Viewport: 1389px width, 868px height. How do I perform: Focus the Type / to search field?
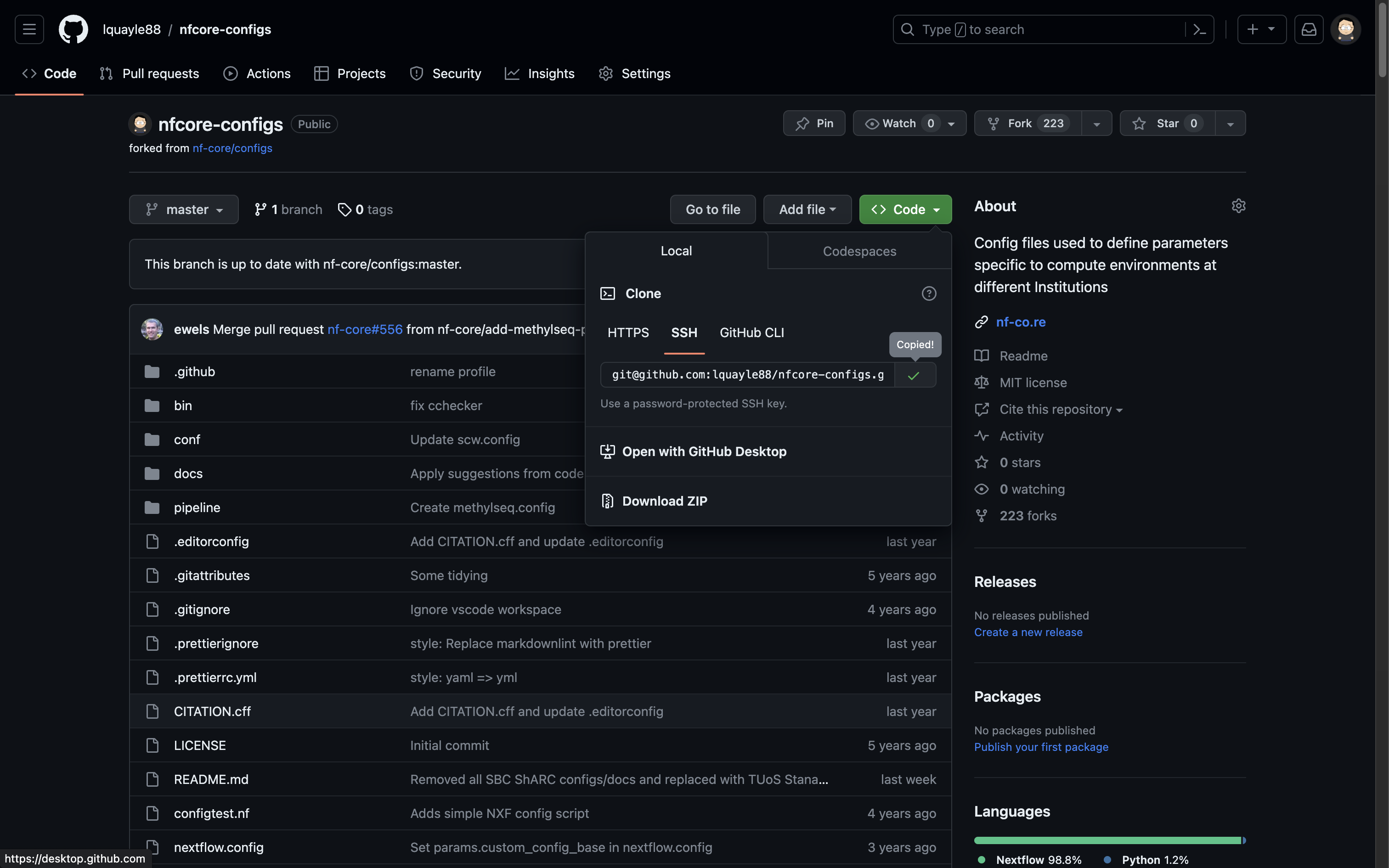(1053, 29)
